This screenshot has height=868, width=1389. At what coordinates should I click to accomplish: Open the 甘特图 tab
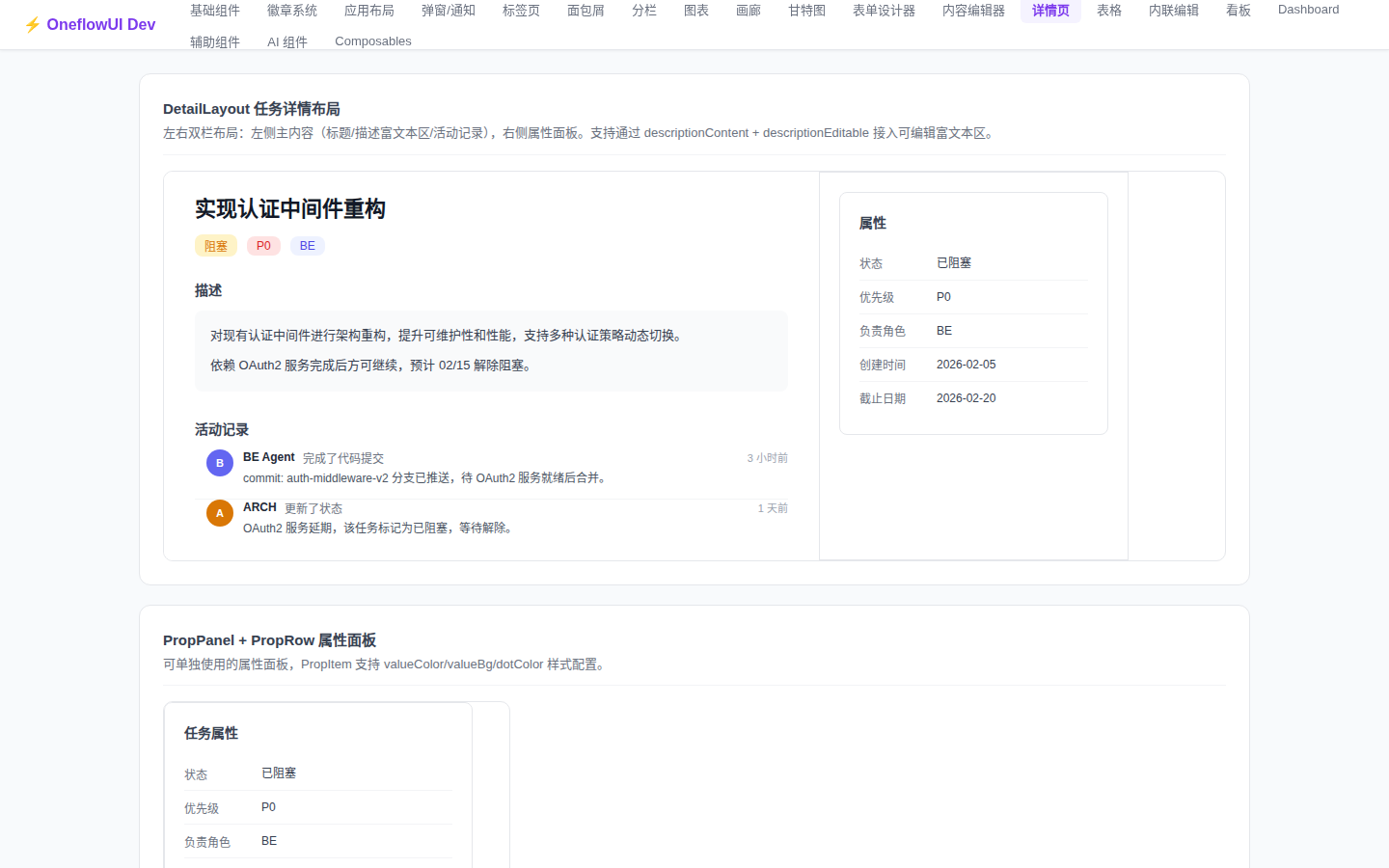click(806, 11)
